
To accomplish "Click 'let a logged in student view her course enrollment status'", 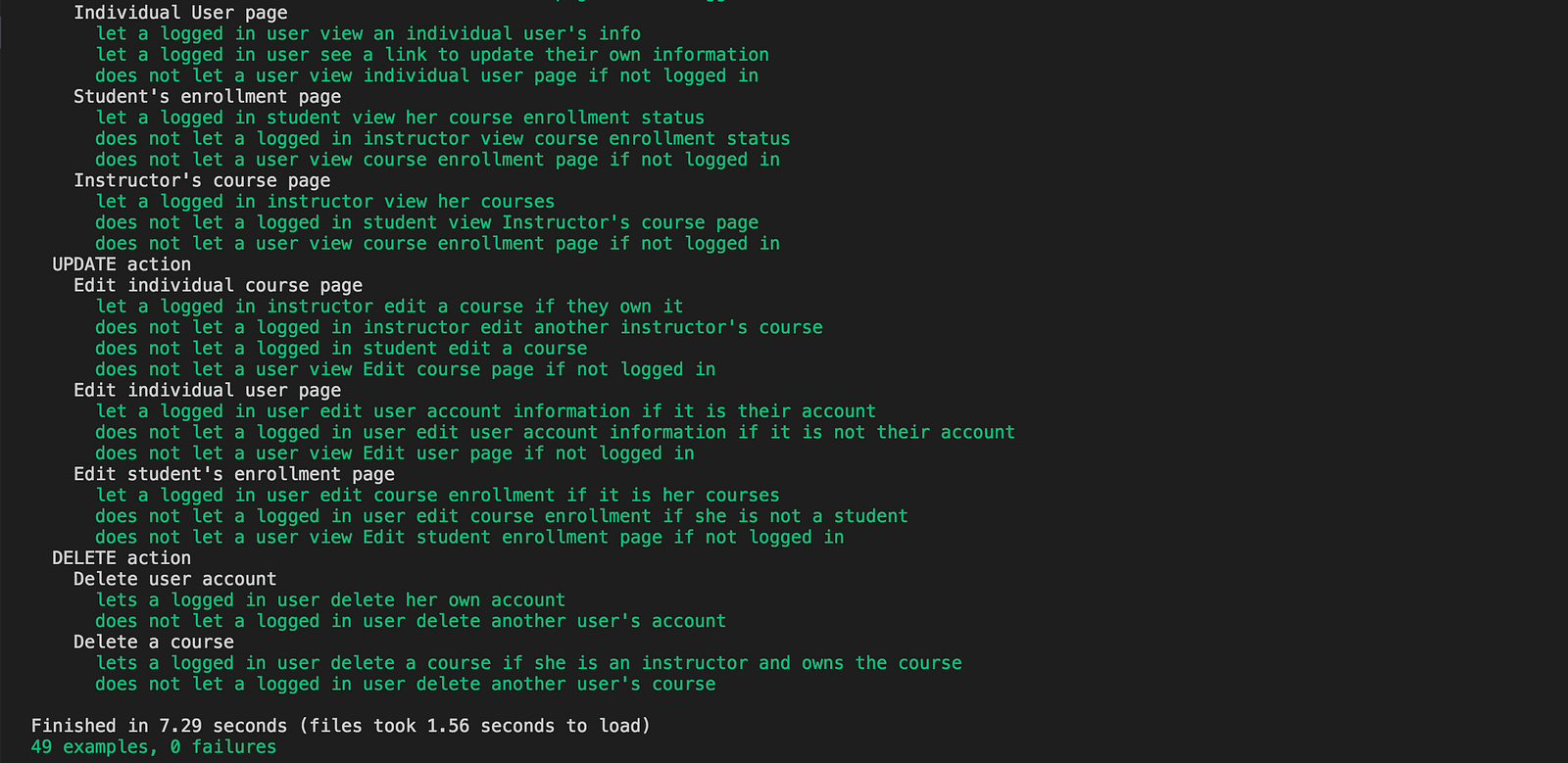I will click(x=400, y=118).
